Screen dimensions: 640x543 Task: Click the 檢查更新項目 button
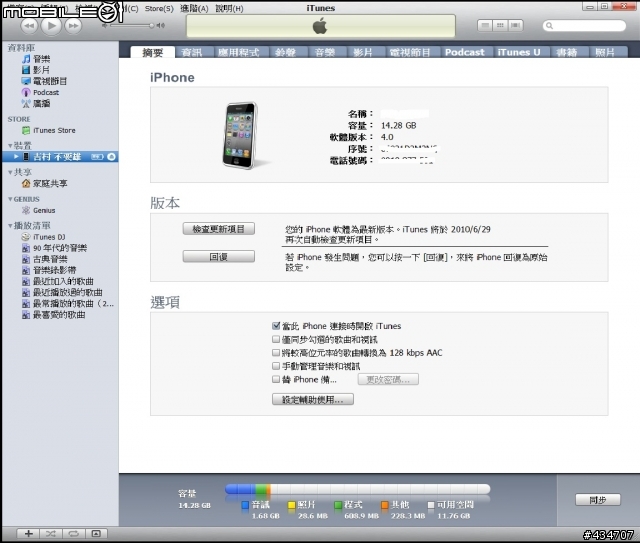click(x=218, y=229)
